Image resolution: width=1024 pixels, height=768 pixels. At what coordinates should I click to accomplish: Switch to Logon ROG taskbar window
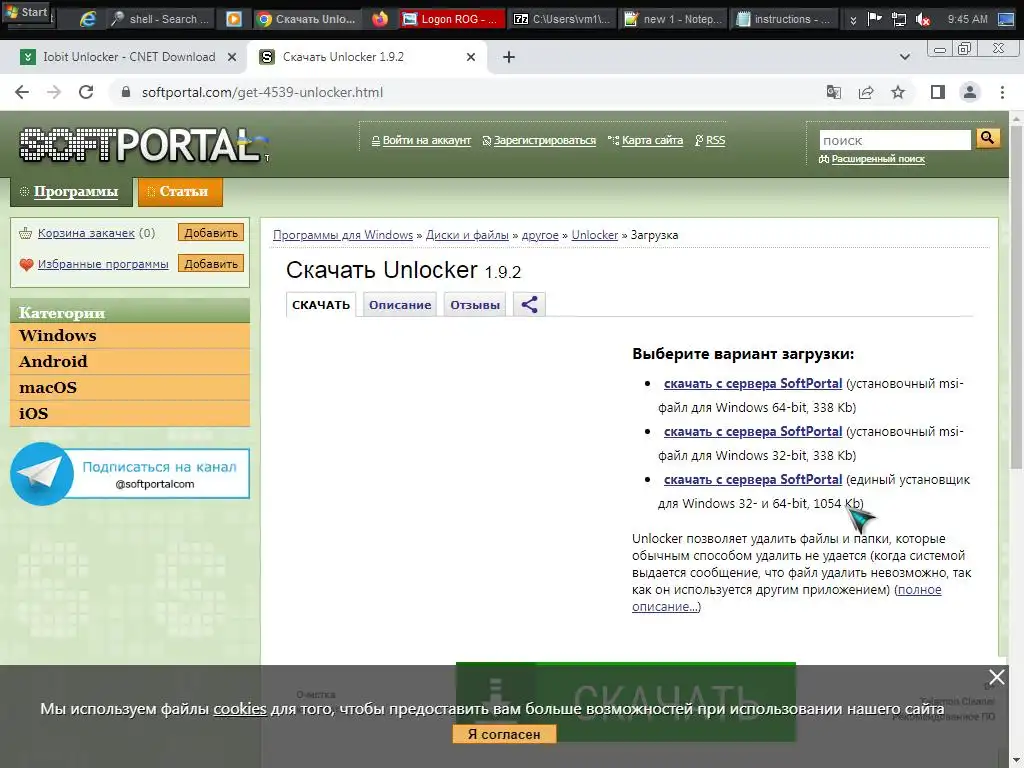coord(452,19)
